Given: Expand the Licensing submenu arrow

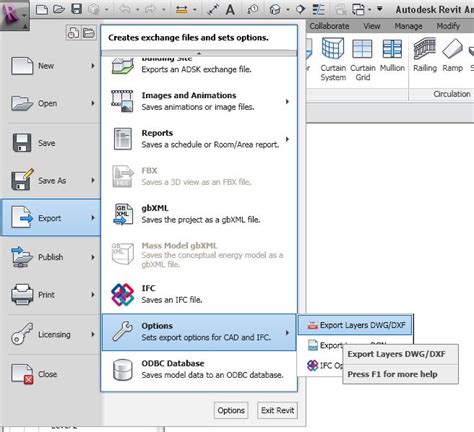Looking at the screenshot, I should click(93, 334).
